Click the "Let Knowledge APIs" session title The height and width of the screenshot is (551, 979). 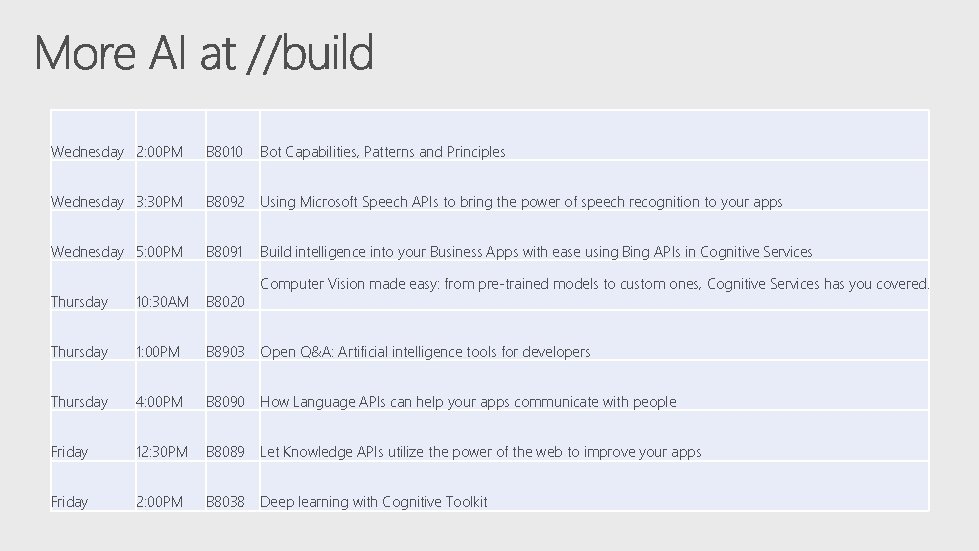coord(480,452)
